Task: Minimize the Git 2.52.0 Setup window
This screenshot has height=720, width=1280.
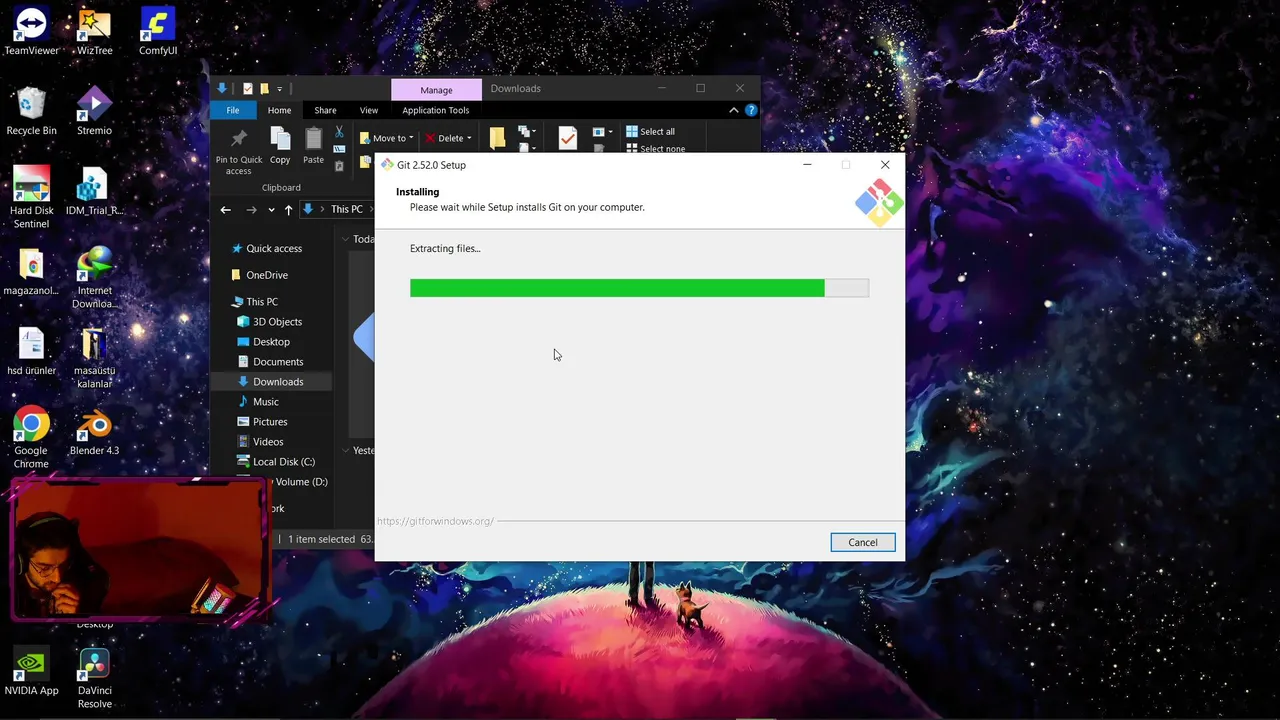Action: click(807, 165)
